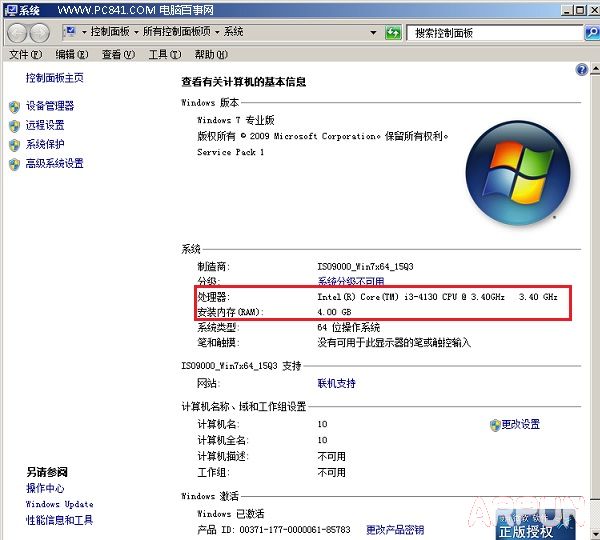600x540 pixels.
Task: Open 高级系统设置 (Advanced system settings)
Action: click(54, 163)
